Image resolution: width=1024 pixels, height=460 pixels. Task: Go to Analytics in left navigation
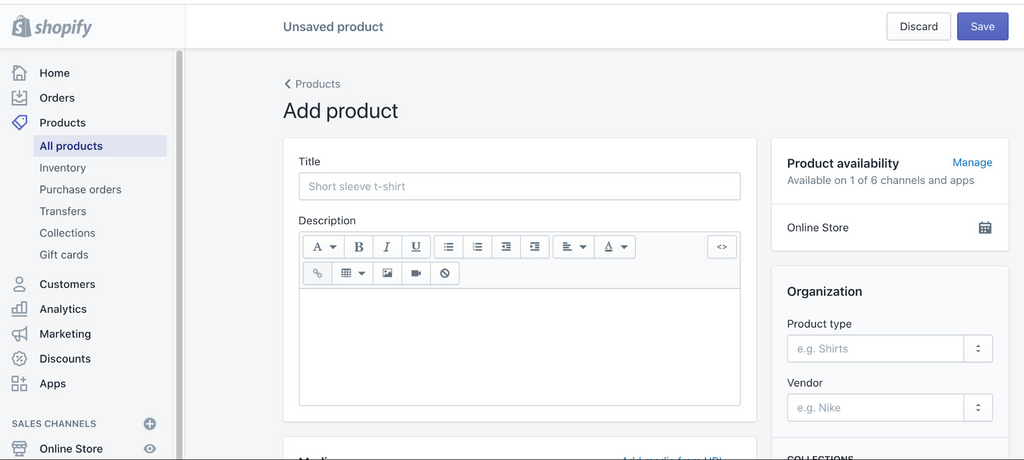point(63,309)
